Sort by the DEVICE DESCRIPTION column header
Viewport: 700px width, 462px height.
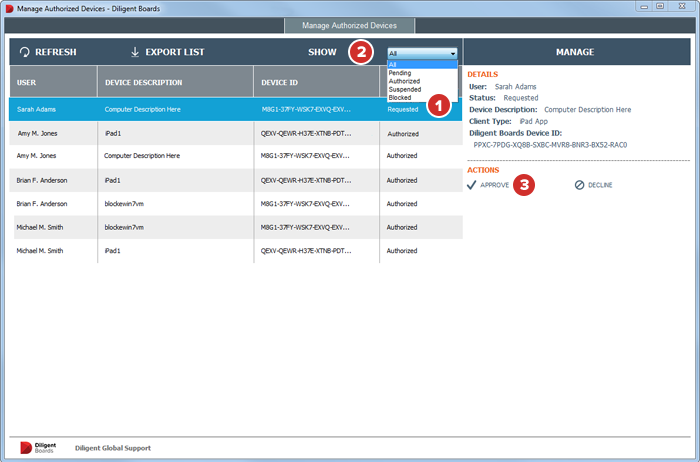(x=175, y=82)
